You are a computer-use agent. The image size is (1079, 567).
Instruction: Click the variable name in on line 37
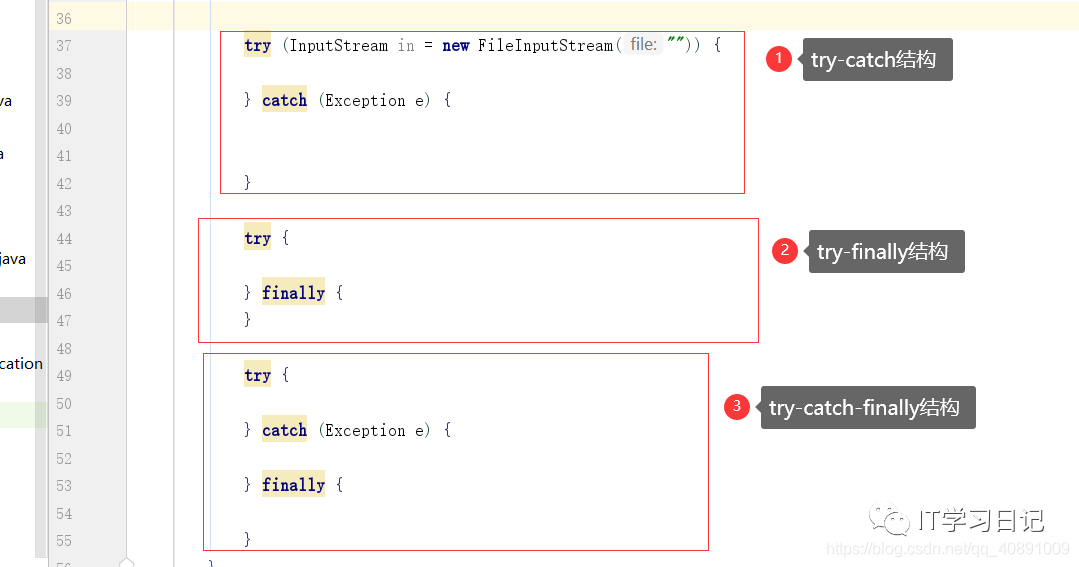pos(406,45)
